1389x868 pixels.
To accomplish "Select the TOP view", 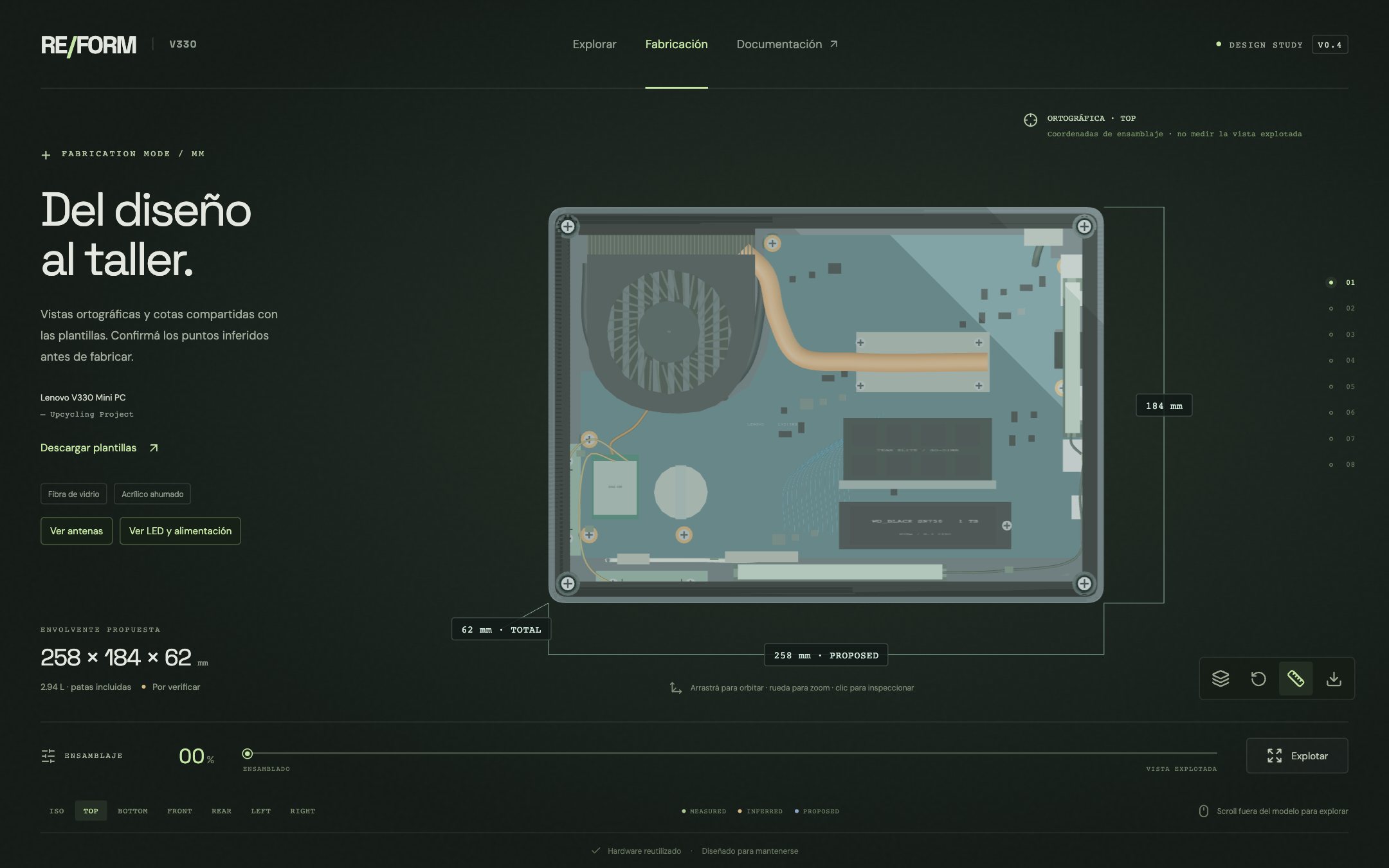I will click(91, 811).
